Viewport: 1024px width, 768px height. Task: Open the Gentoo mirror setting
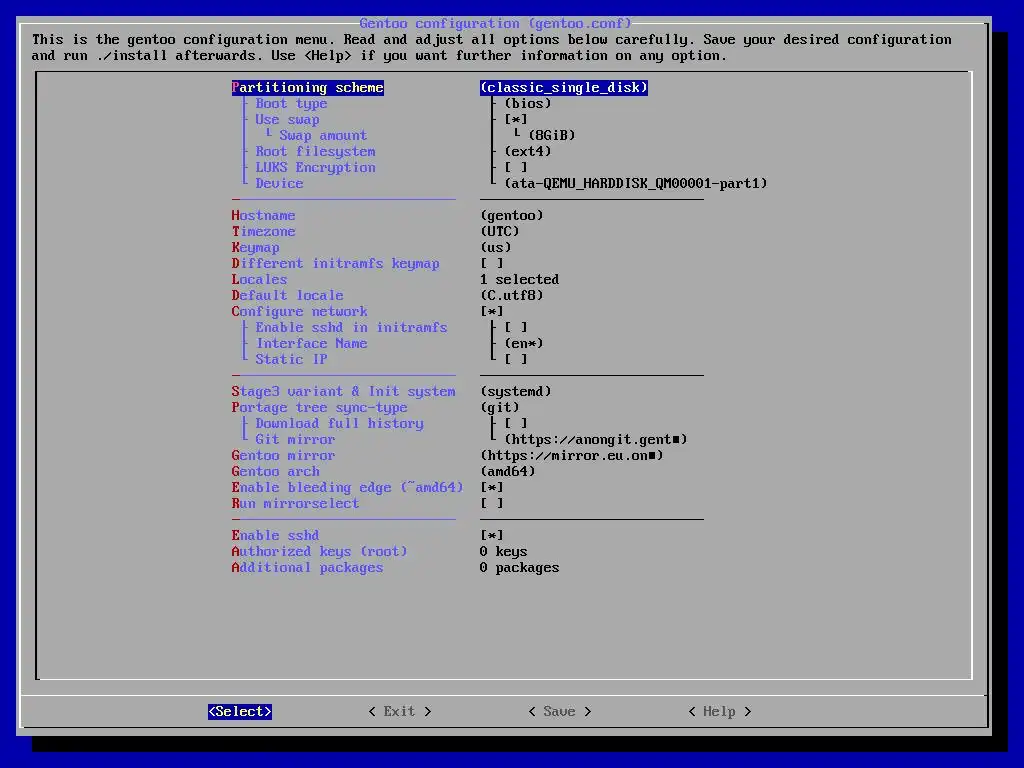coord(283,456)
